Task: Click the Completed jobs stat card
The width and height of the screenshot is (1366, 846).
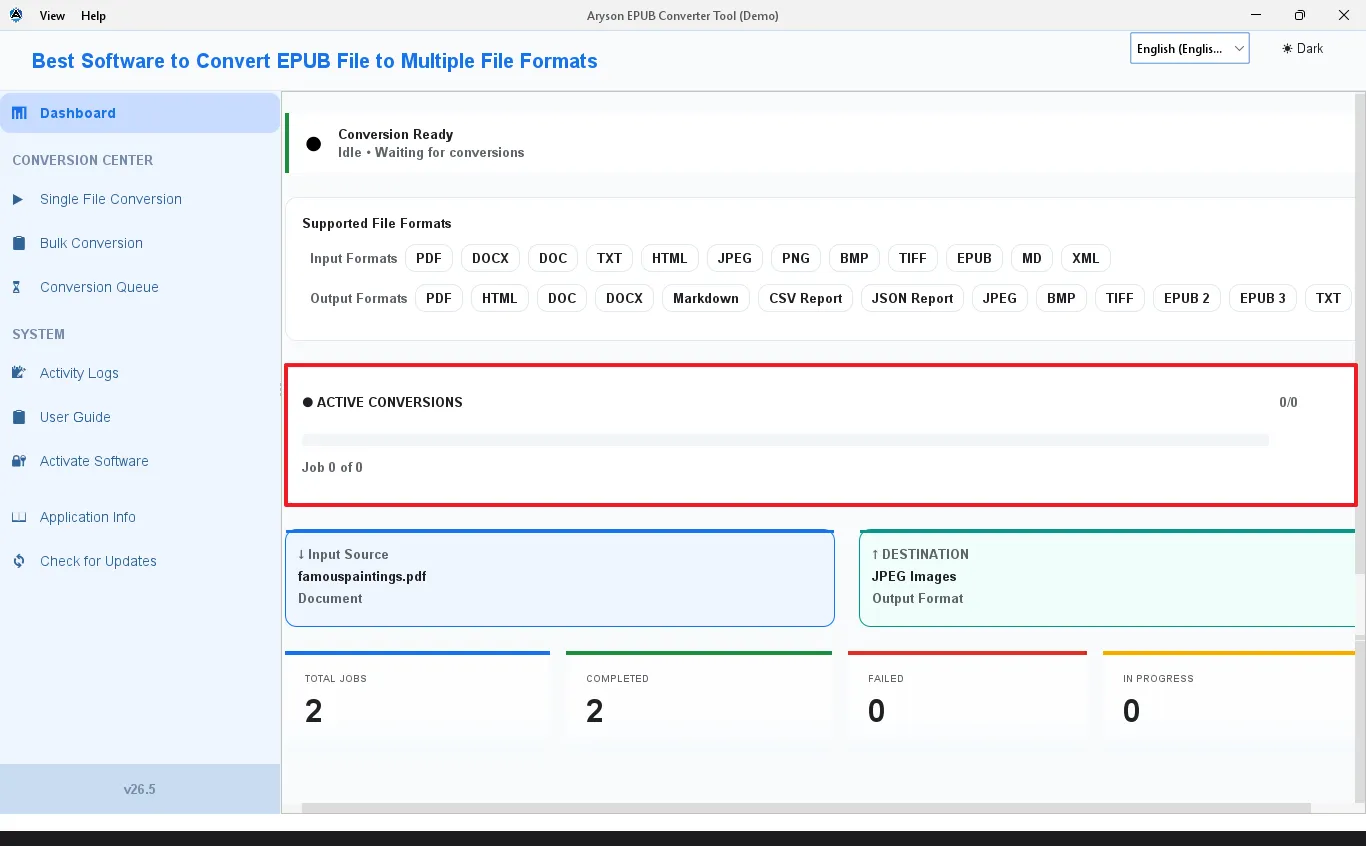Action: pos(699,699)
